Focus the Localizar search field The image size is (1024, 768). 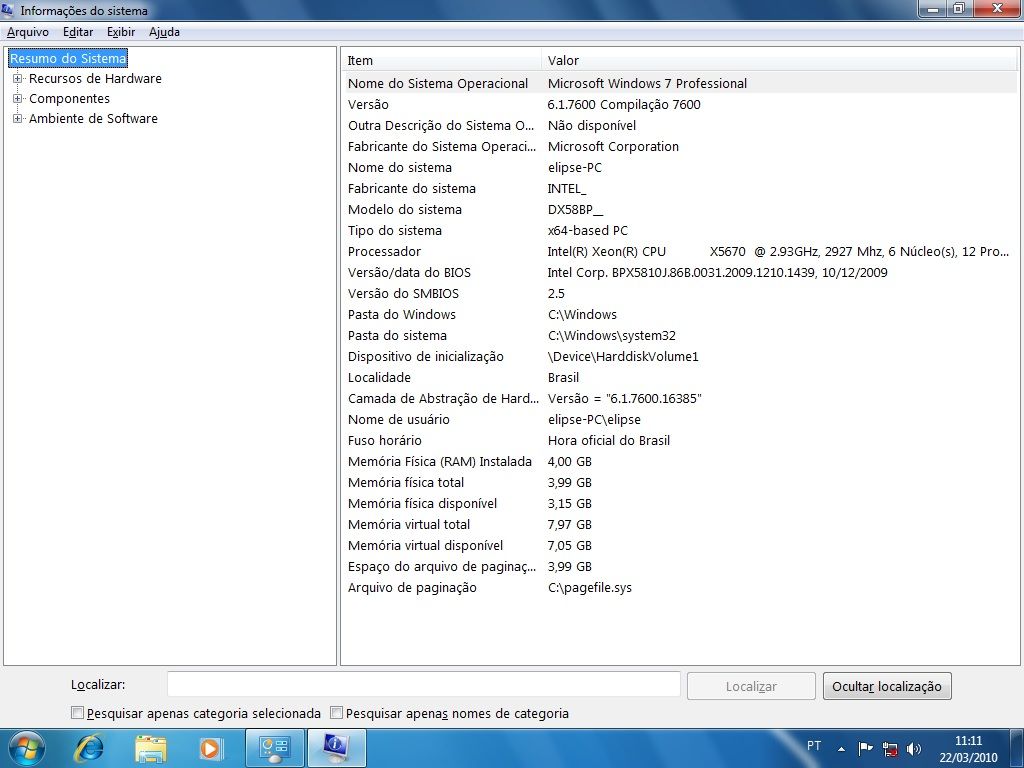coord(424,684)
